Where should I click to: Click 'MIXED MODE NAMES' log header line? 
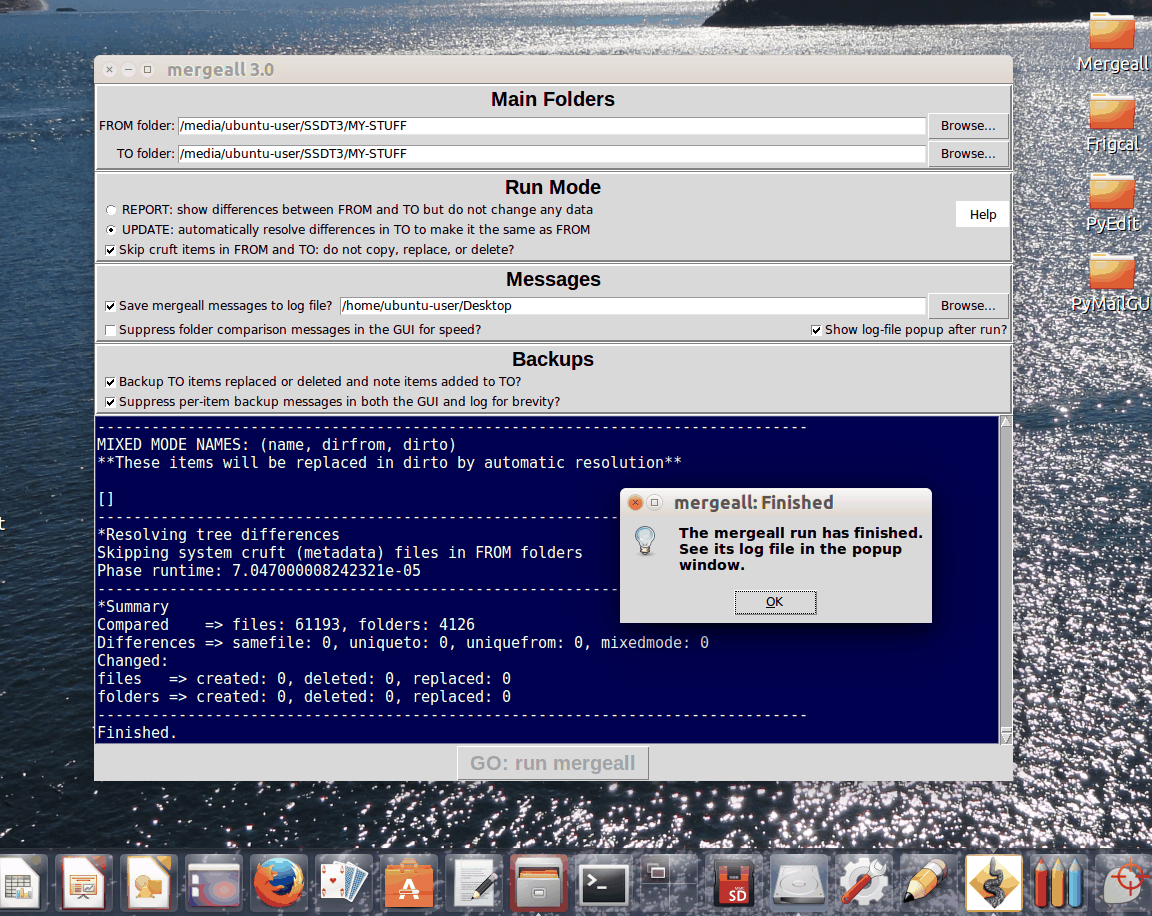coord(276,444)
